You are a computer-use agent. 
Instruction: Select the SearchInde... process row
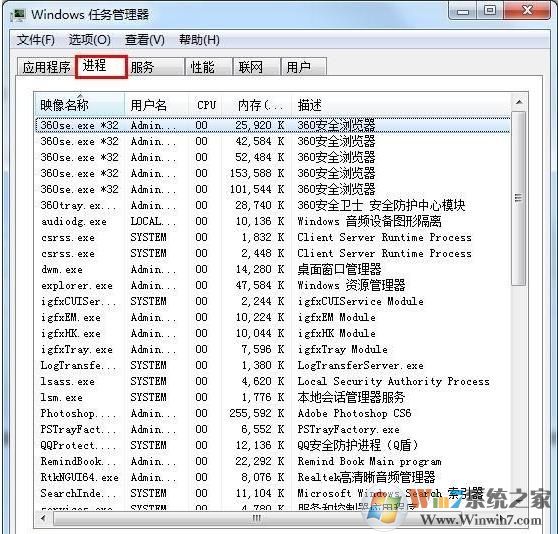tap(273, 493)
